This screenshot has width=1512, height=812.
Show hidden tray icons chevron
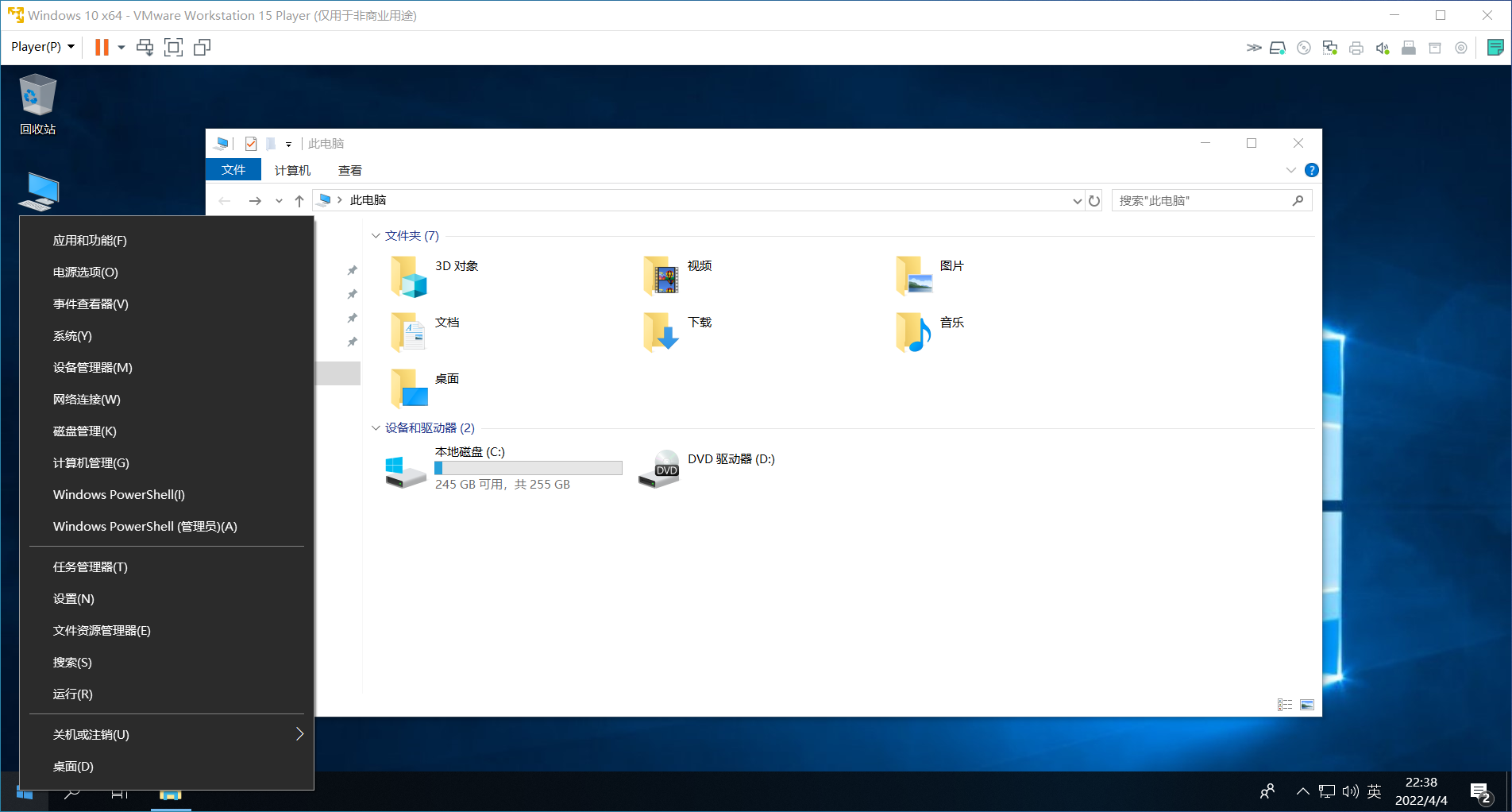pyautogui.click(x=1302, y=791)
